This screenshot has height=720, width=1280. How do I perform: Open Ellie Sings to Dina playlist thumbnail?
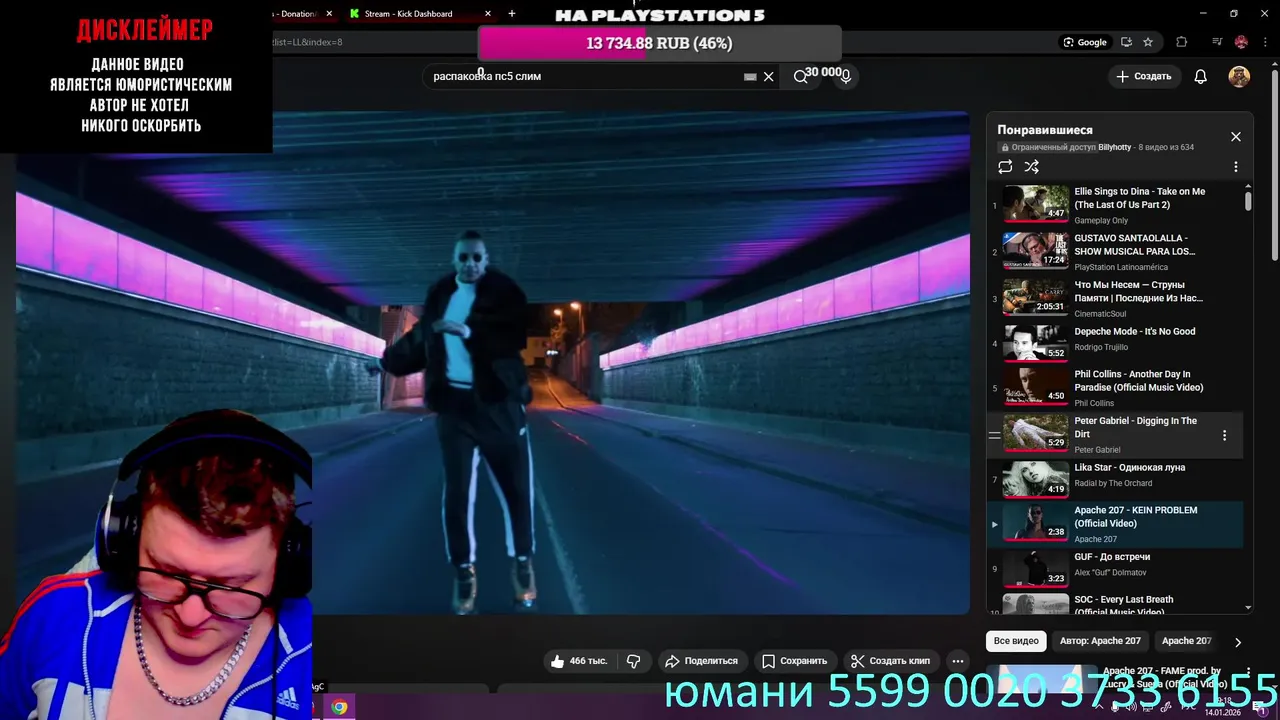click(x=1036, y=203)
